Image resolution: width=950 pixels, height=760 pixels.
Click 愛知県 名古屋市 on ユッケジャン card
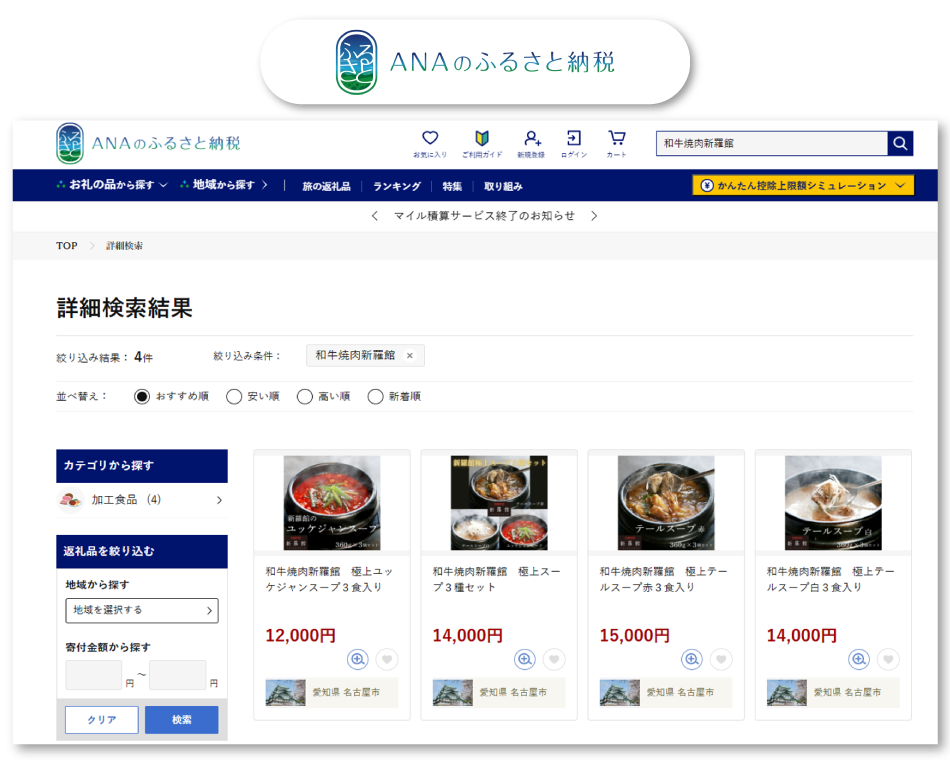click(x=346, y=693)
